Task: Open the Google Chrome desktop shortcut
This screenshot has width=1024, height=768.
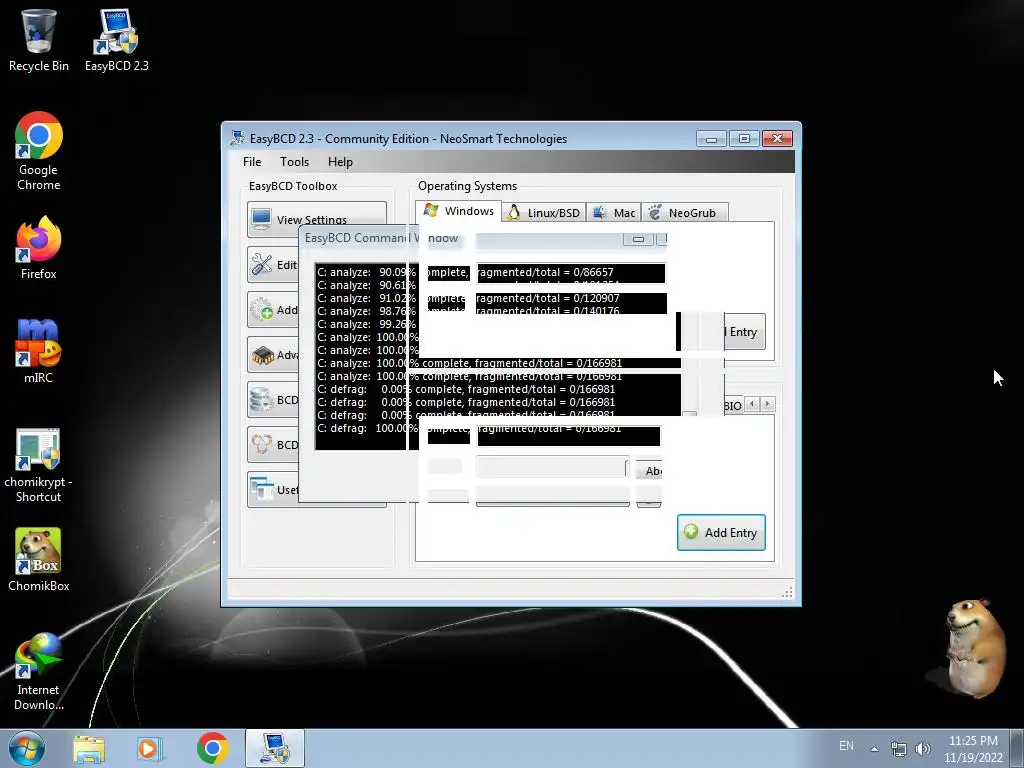Action: click(x=39, y=152)
